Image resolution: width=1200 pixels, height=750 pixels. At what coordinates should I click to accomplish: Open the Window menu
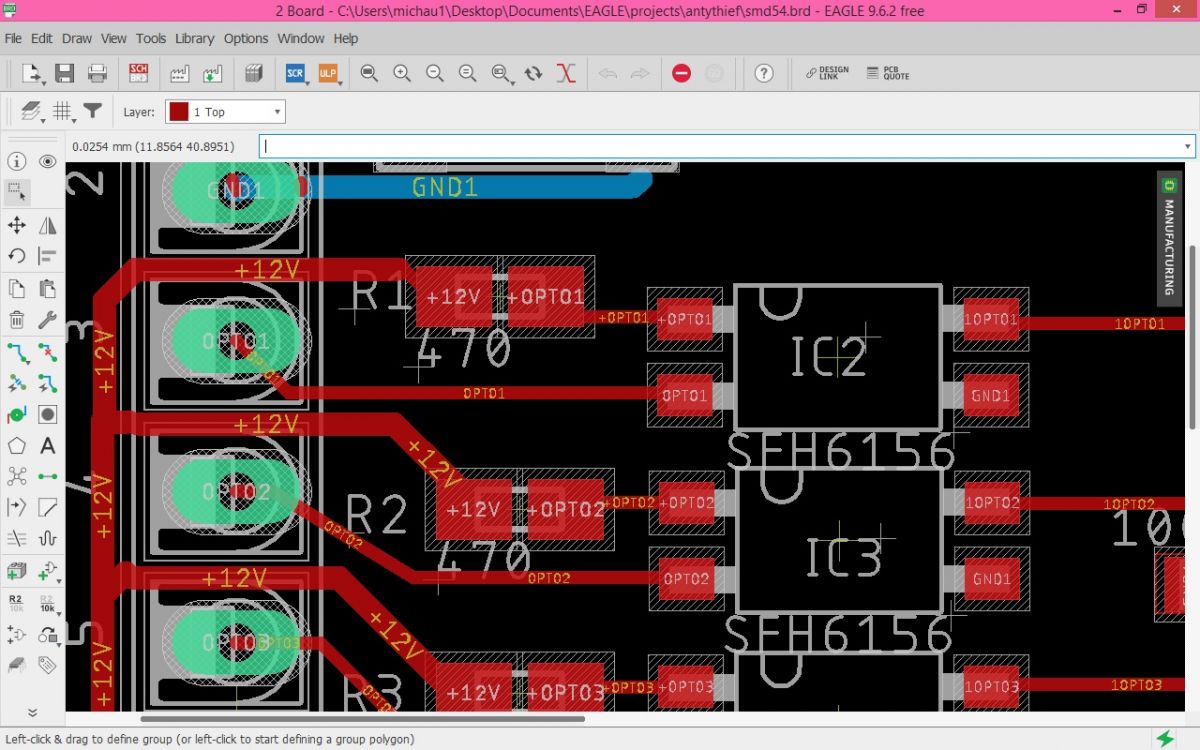tap(301, 39)
